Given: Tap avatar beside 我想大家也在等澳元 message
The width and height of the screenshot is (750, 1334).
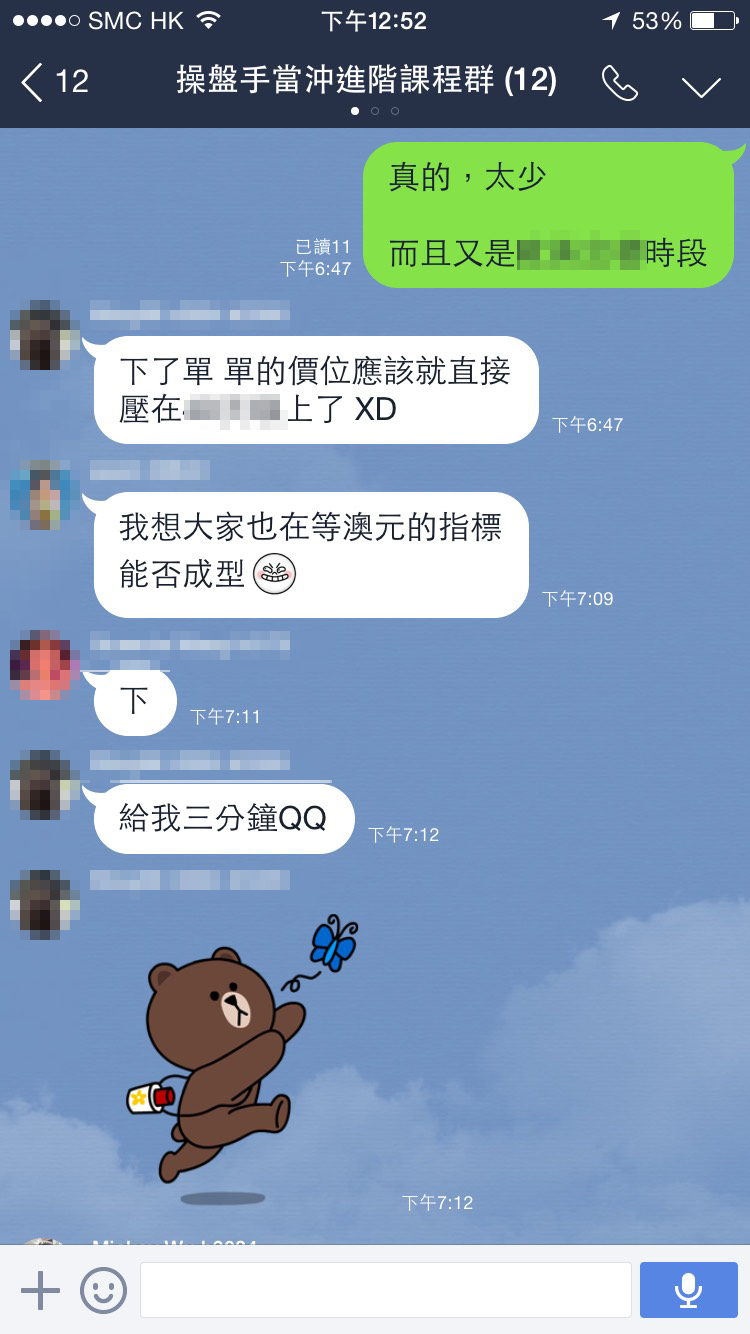Looking at the screenshot, I should pyautogui.click(x=44, y=494).
